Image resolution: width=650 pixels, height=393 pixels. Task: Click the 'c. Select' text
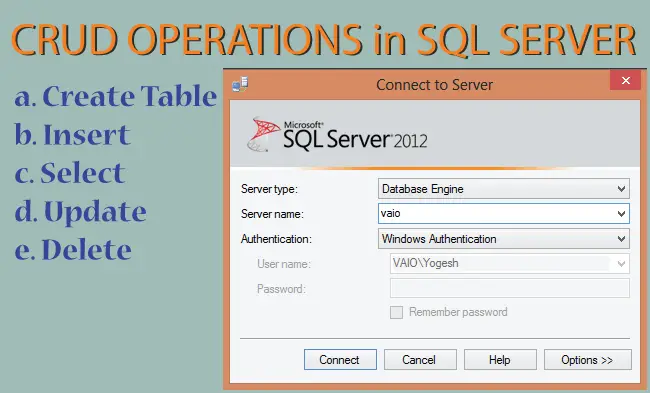[x=69, y=173]
